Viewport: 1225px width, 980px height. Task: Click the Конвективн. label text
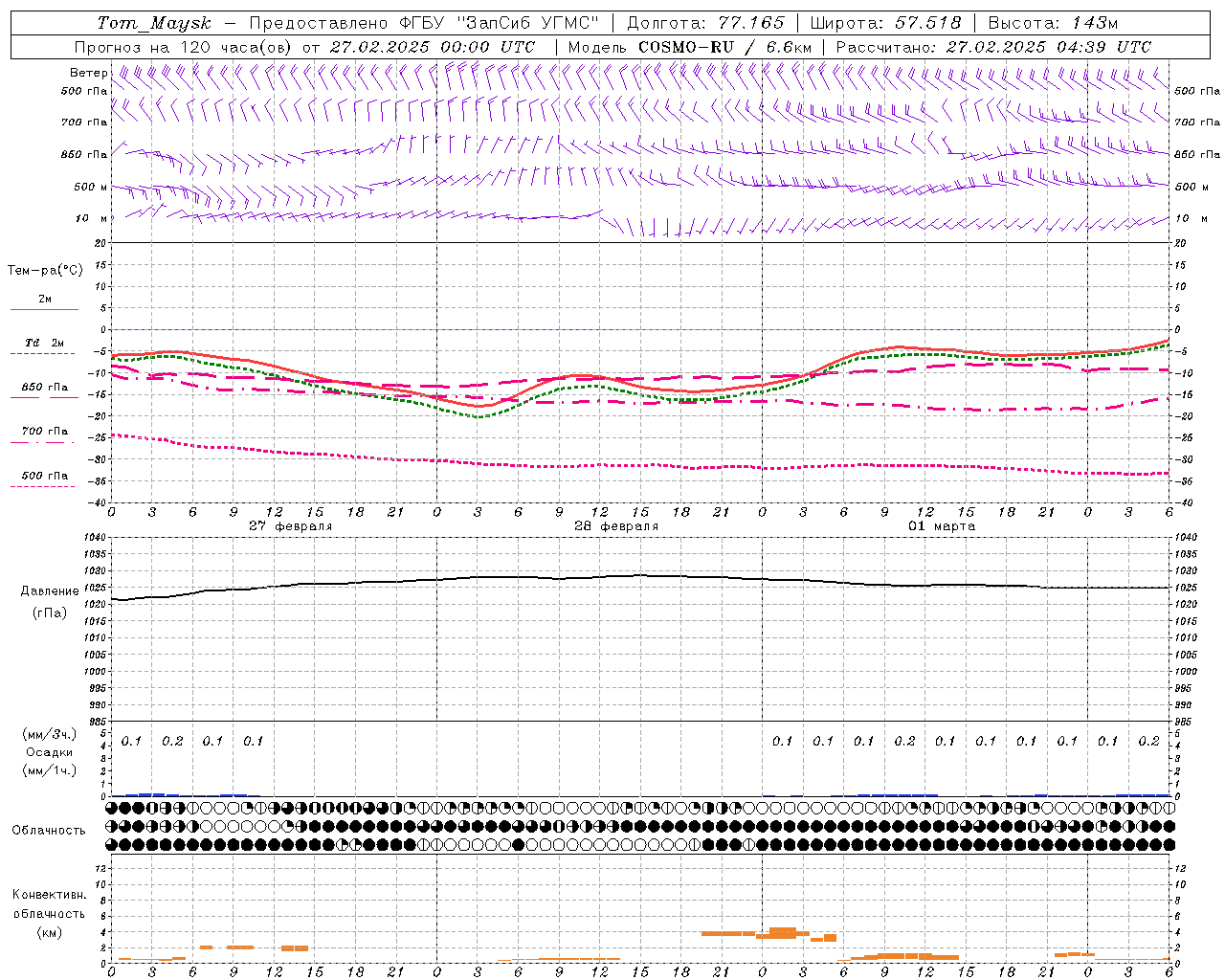49,895
